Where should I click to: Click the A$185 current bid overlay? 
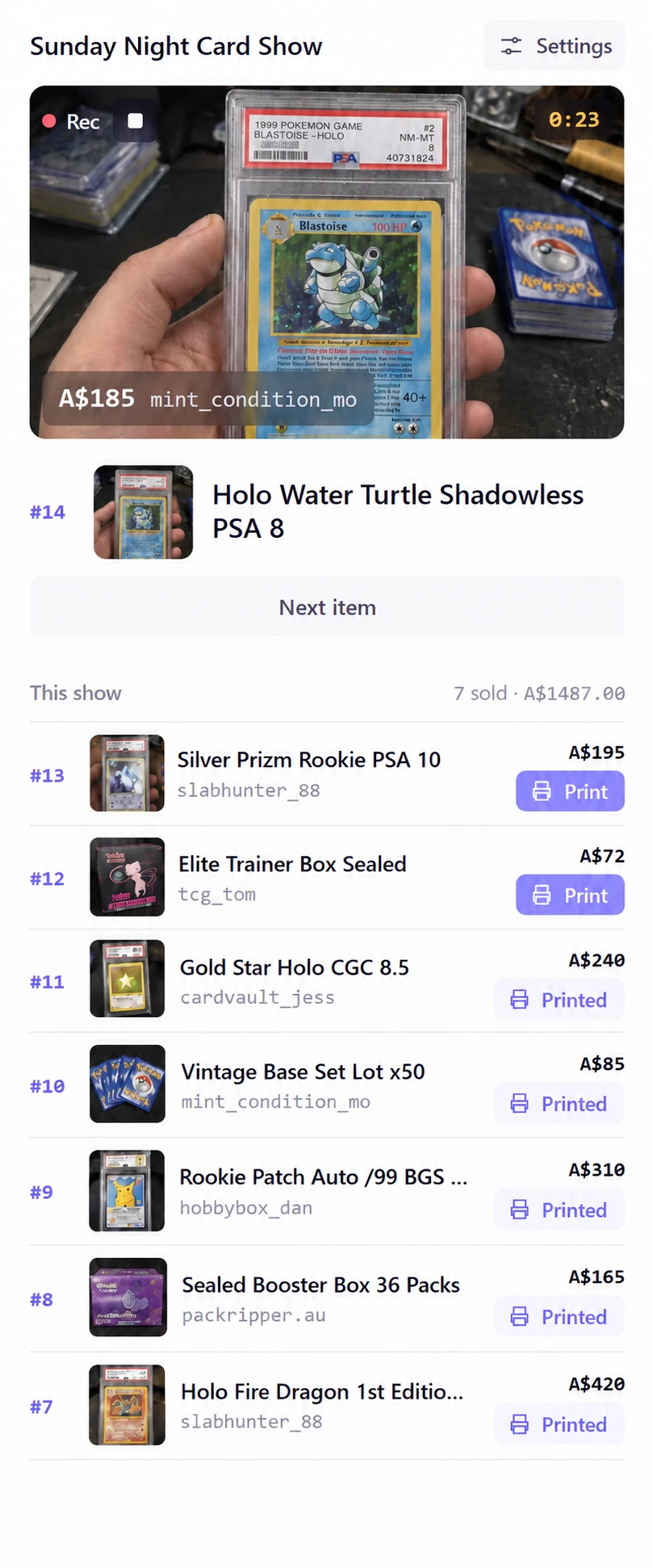(207, 399)
